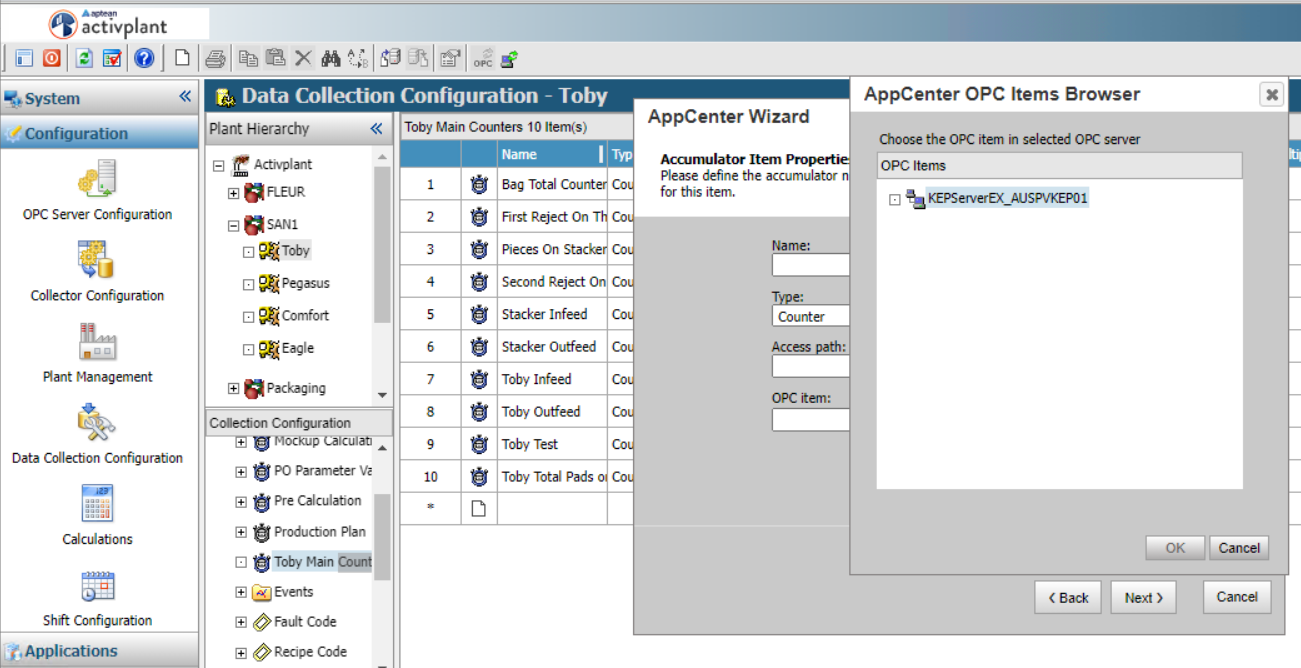Image resolution: width=1301 pixels, height=668 pixels.
Task: Click the Name input field in the wizard
Action: pos(812,265)
